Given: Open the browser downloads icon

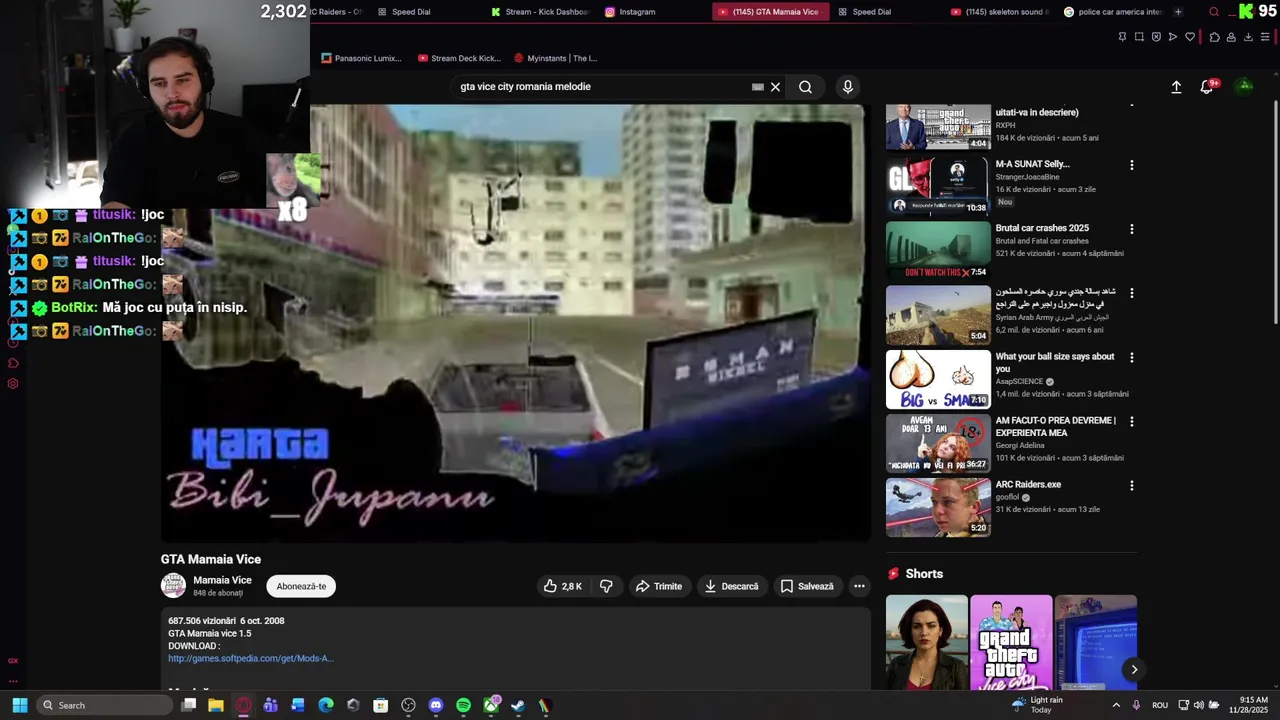Looking at the screenshot, I should click(x=1248, y=37).
